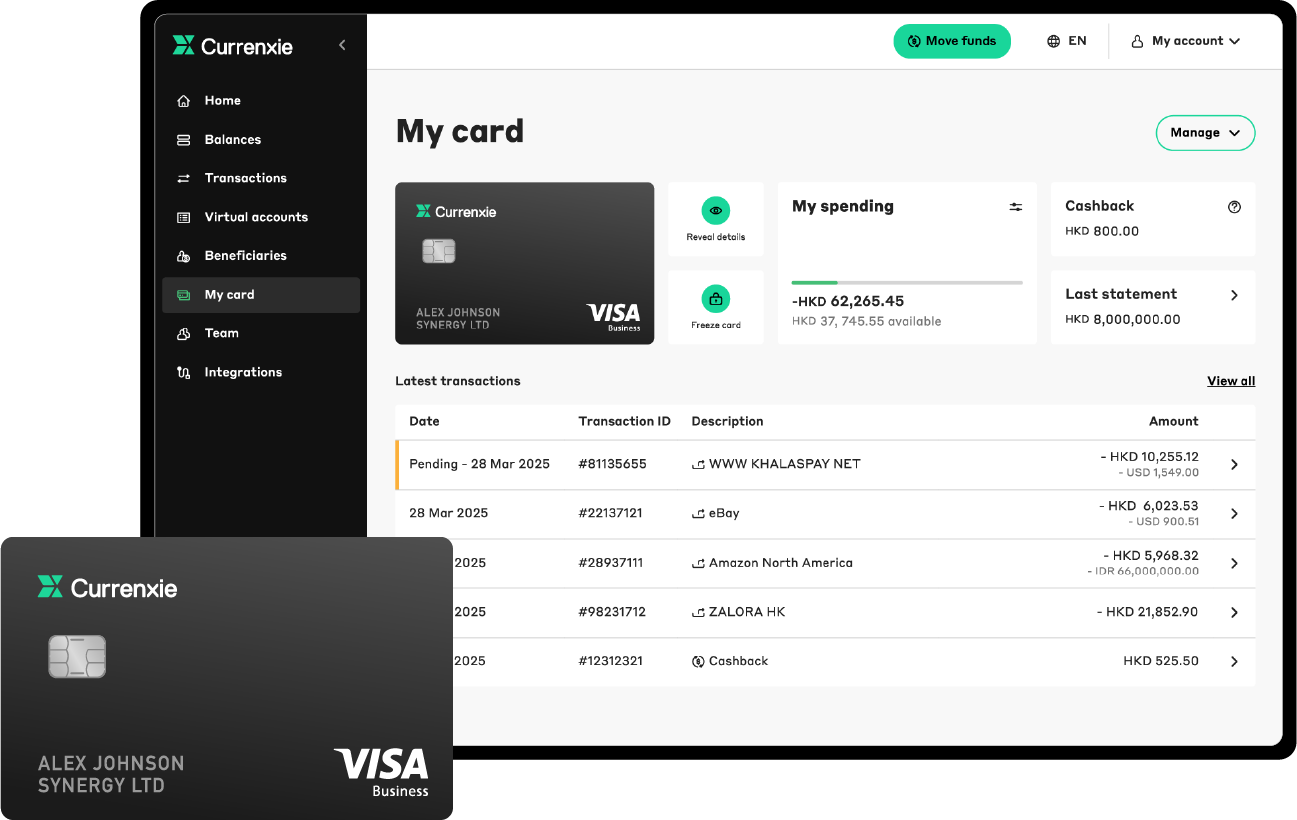Open Last statement with the arrow
Viewport: 1297px width, 820px height.
[x=1234, y=295]
